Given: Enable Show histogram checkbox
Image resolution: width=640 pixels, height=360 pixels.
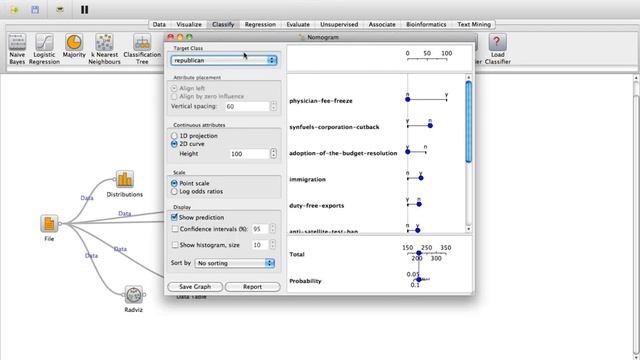Looking at the screenshot, I should point(175,245).
